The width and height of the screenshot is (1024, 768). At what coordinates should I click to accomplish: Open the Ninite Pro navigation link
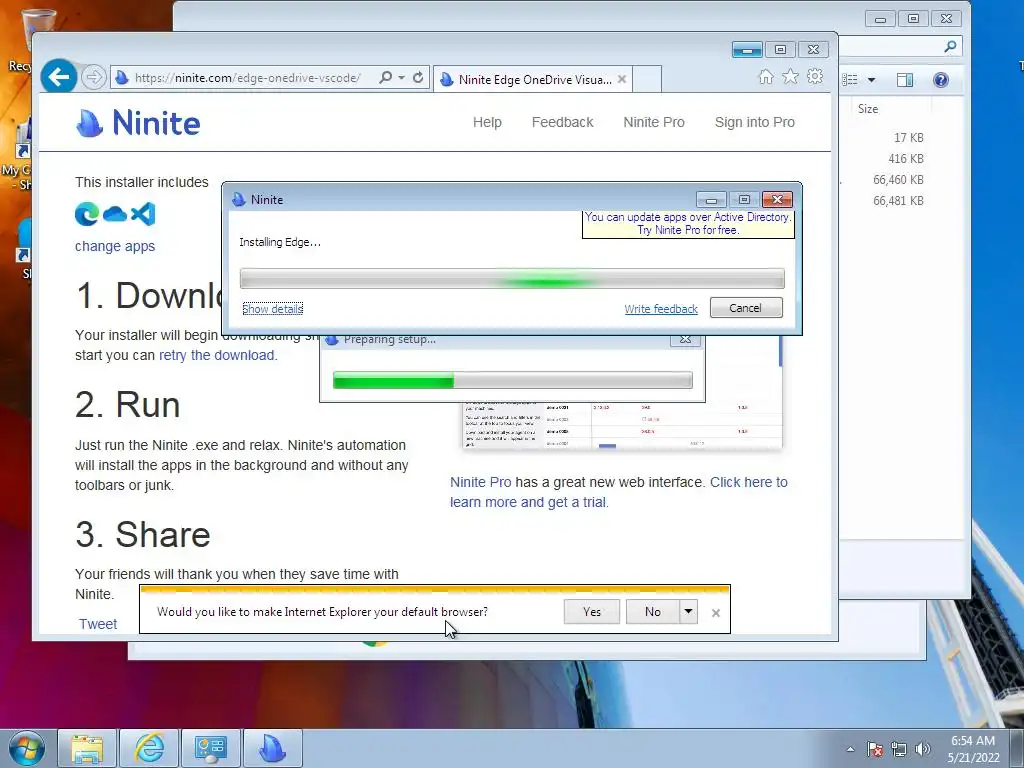(654, 122)
